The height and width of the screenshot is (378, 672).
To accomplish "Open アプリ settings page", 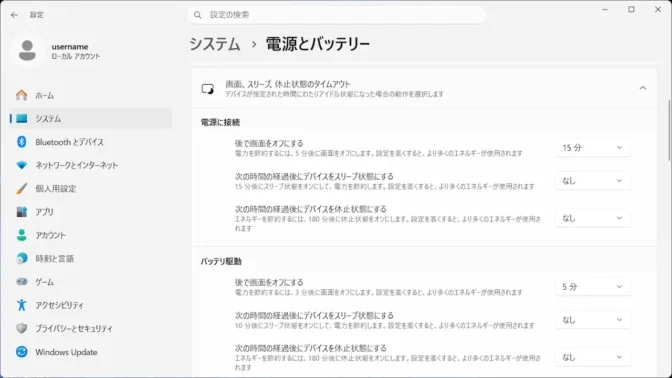I will pyautogui.click(x=91, y=212).
